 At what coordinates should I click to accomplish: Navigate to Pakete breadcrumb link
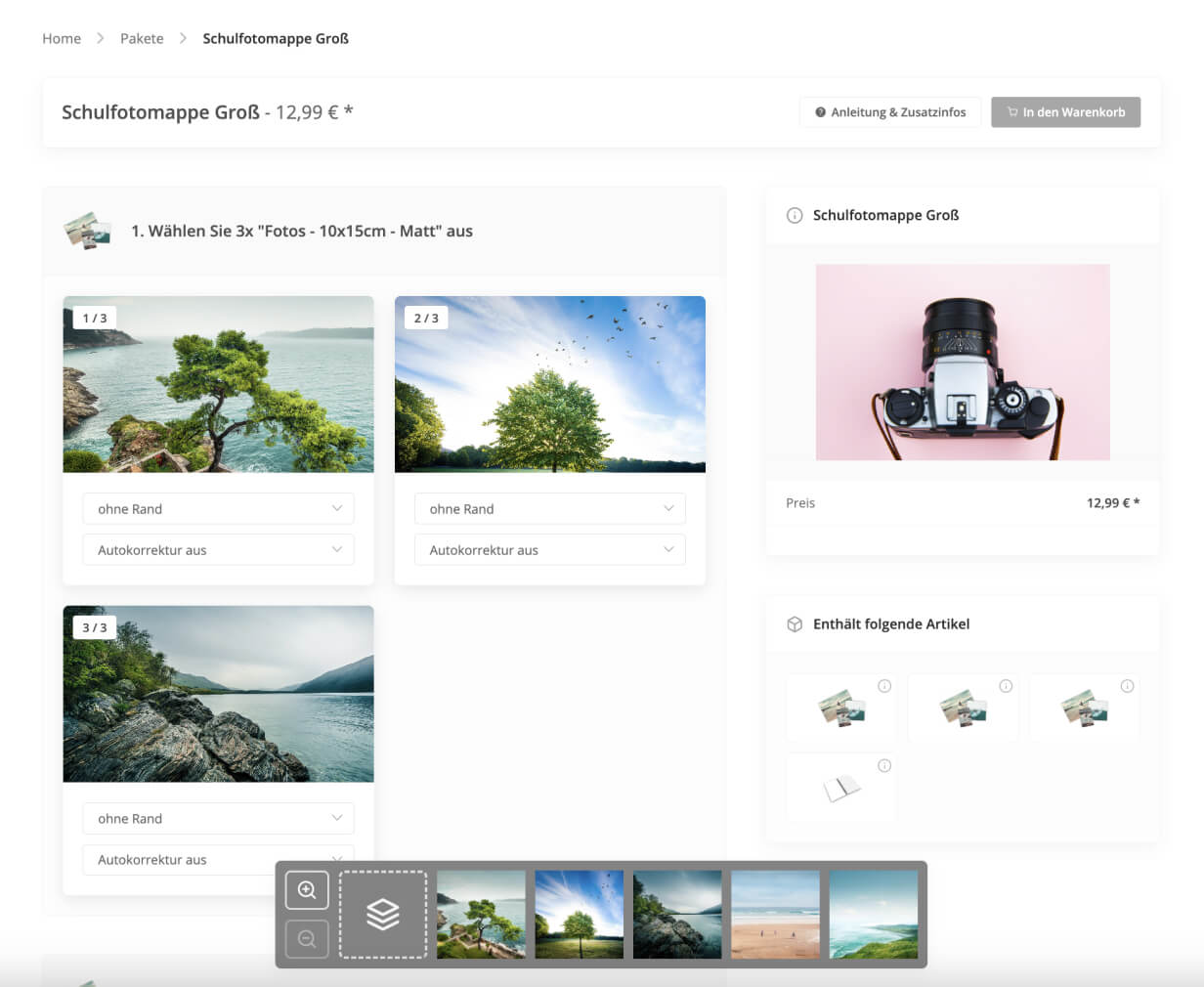[x=142, y=39]
